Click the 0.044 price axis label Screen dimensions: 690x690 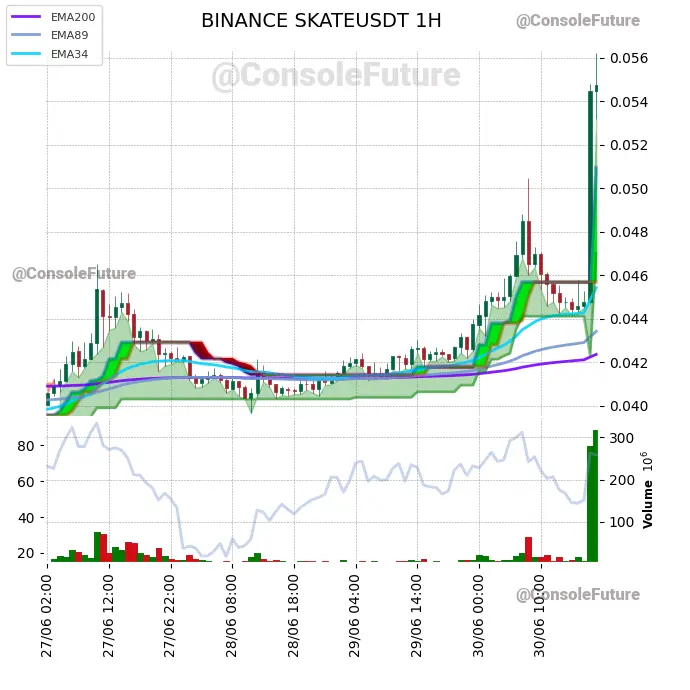629,319
